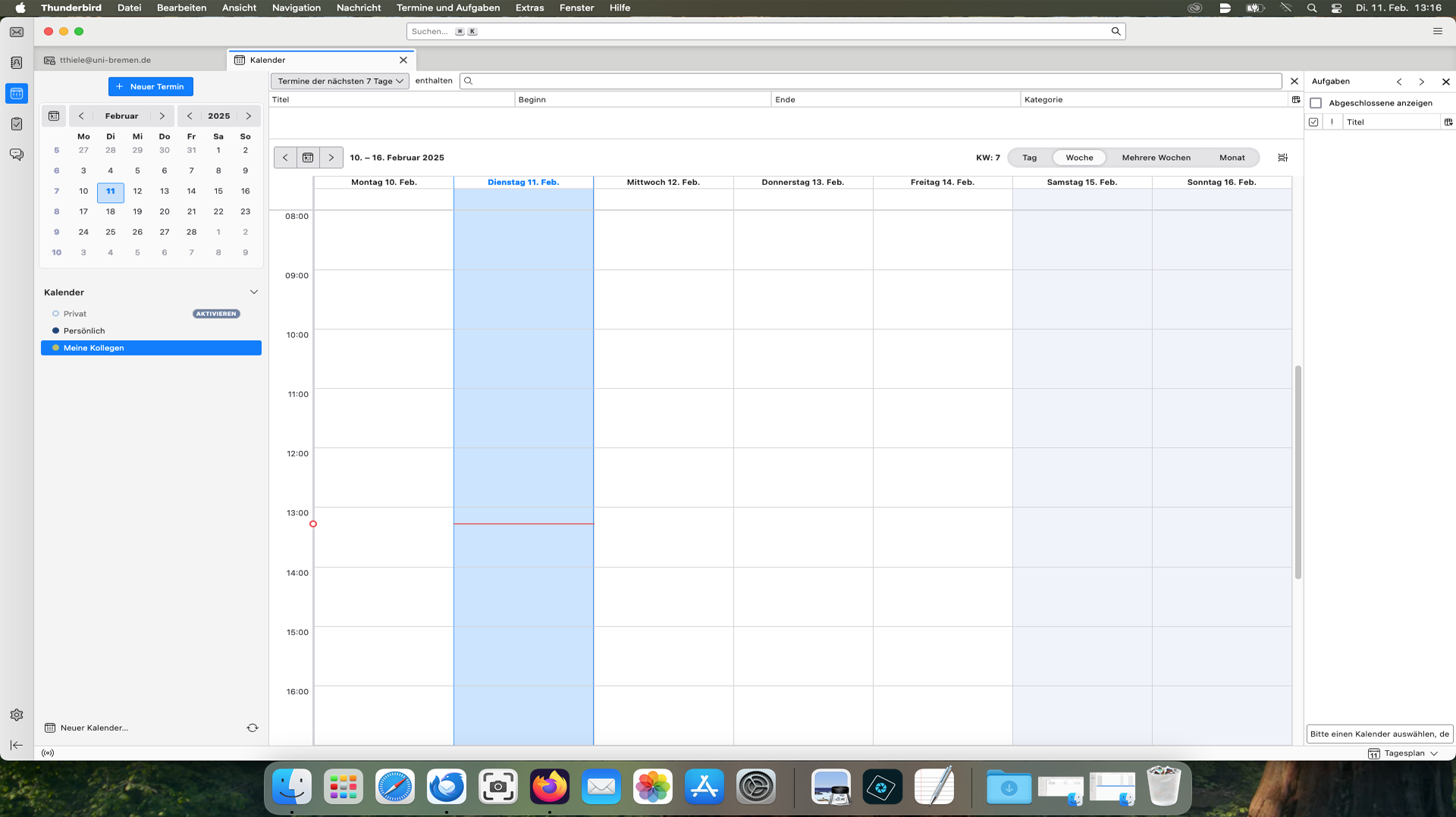Collapse the Kalender list section
The width and height of the screenshot is (1456, 817).
pos(254,293)
